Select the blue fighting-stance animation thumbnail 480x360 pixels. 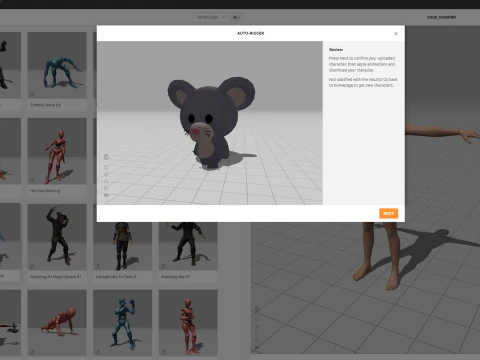coord(122,323)
